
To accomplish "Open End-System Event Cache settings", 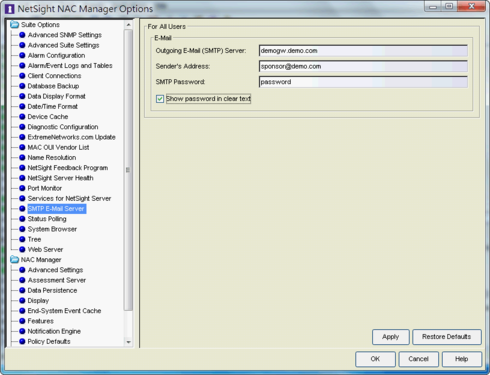I will (x=64, y=311).
